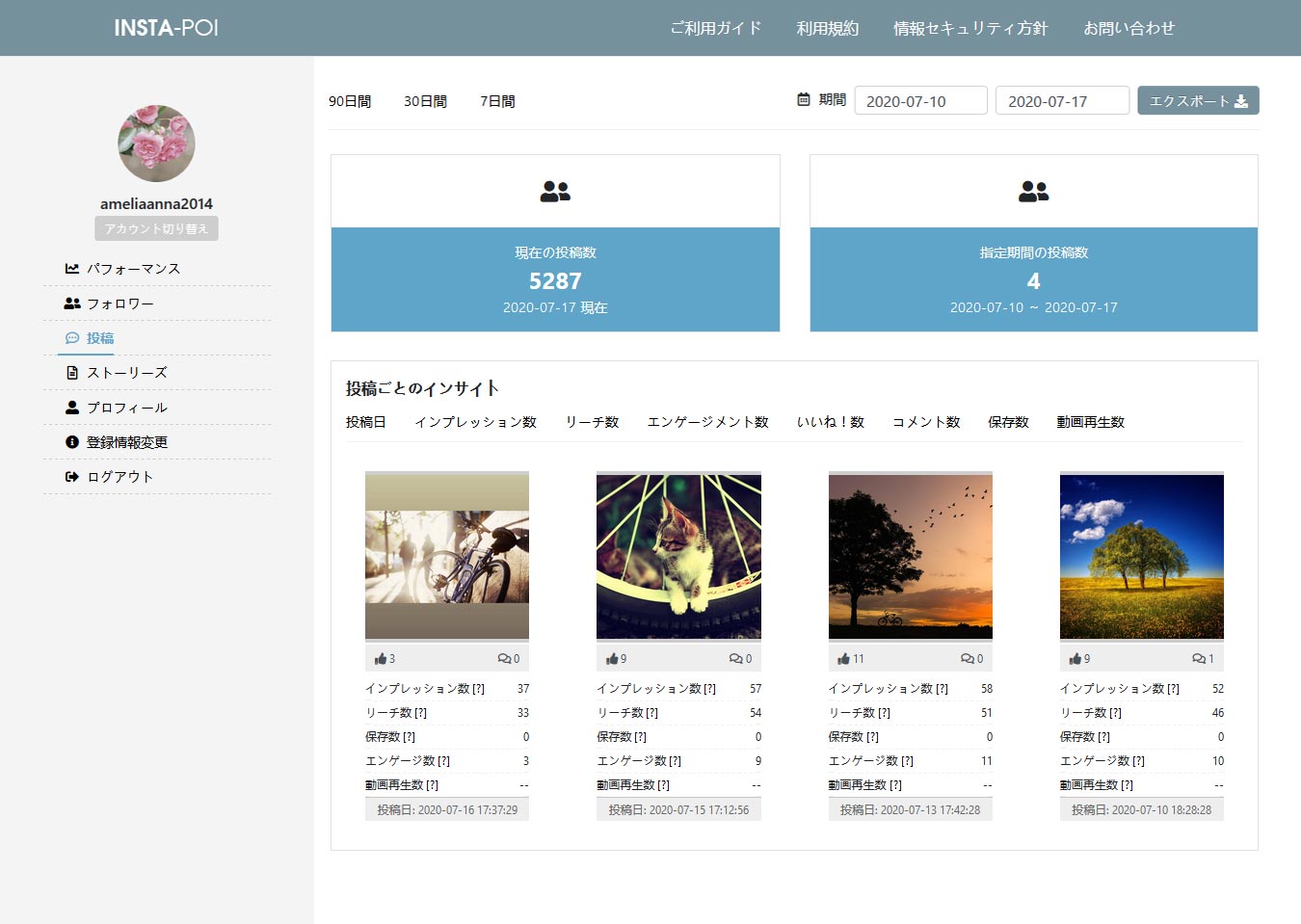Click the Stories document icon in sidebar
Screen dimensions: 1301x924
72,373
